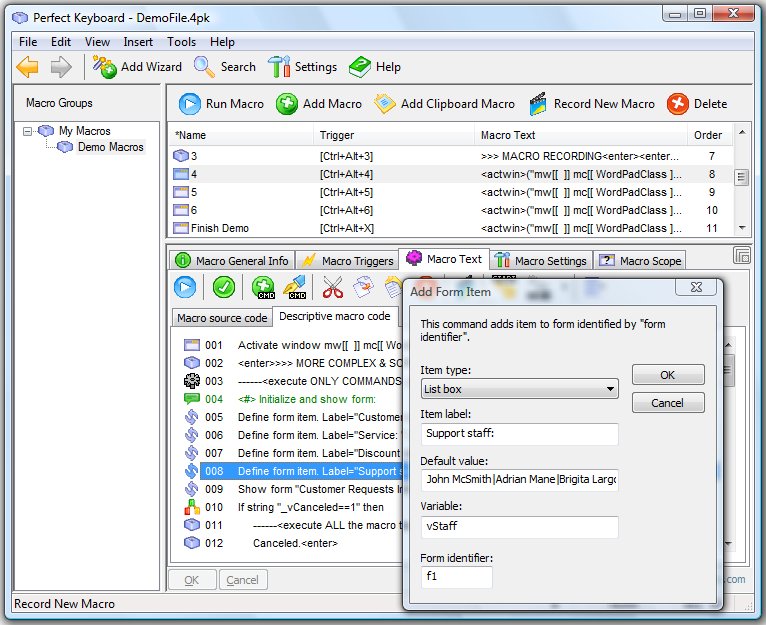The image size is (766, 625).
Task: Add Macro using the green plus icon
Action: [x=319, y=104]
